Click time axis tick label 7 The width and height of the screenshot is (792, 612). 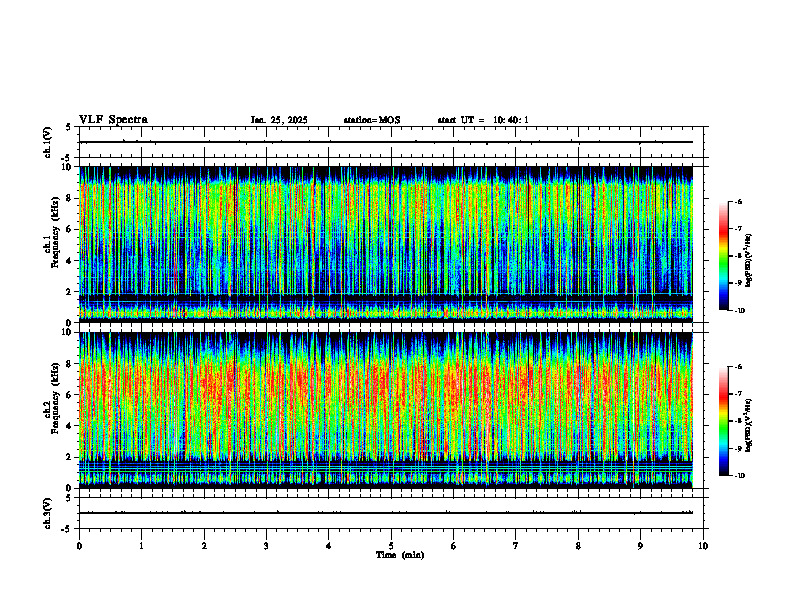516,546
